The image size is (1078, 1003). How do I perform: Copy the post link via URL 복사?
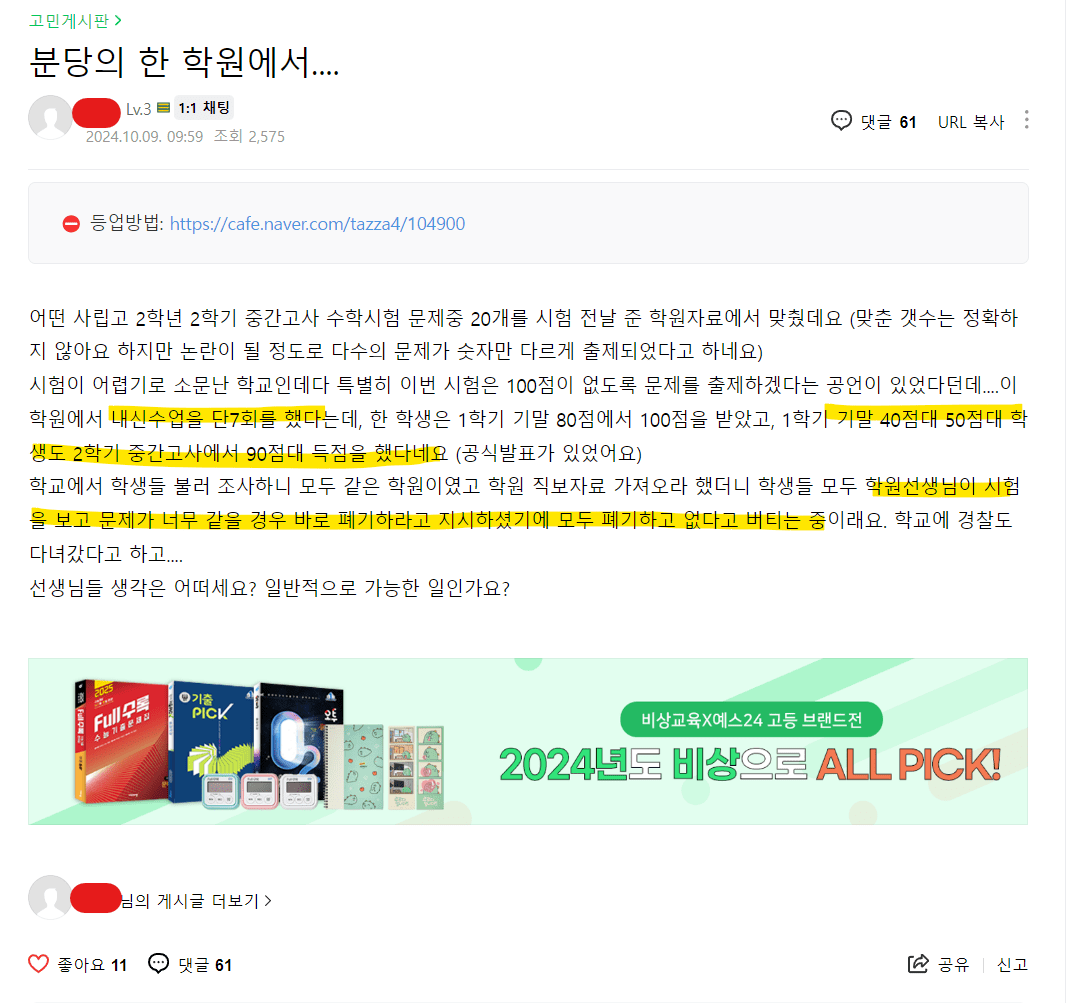971,122
